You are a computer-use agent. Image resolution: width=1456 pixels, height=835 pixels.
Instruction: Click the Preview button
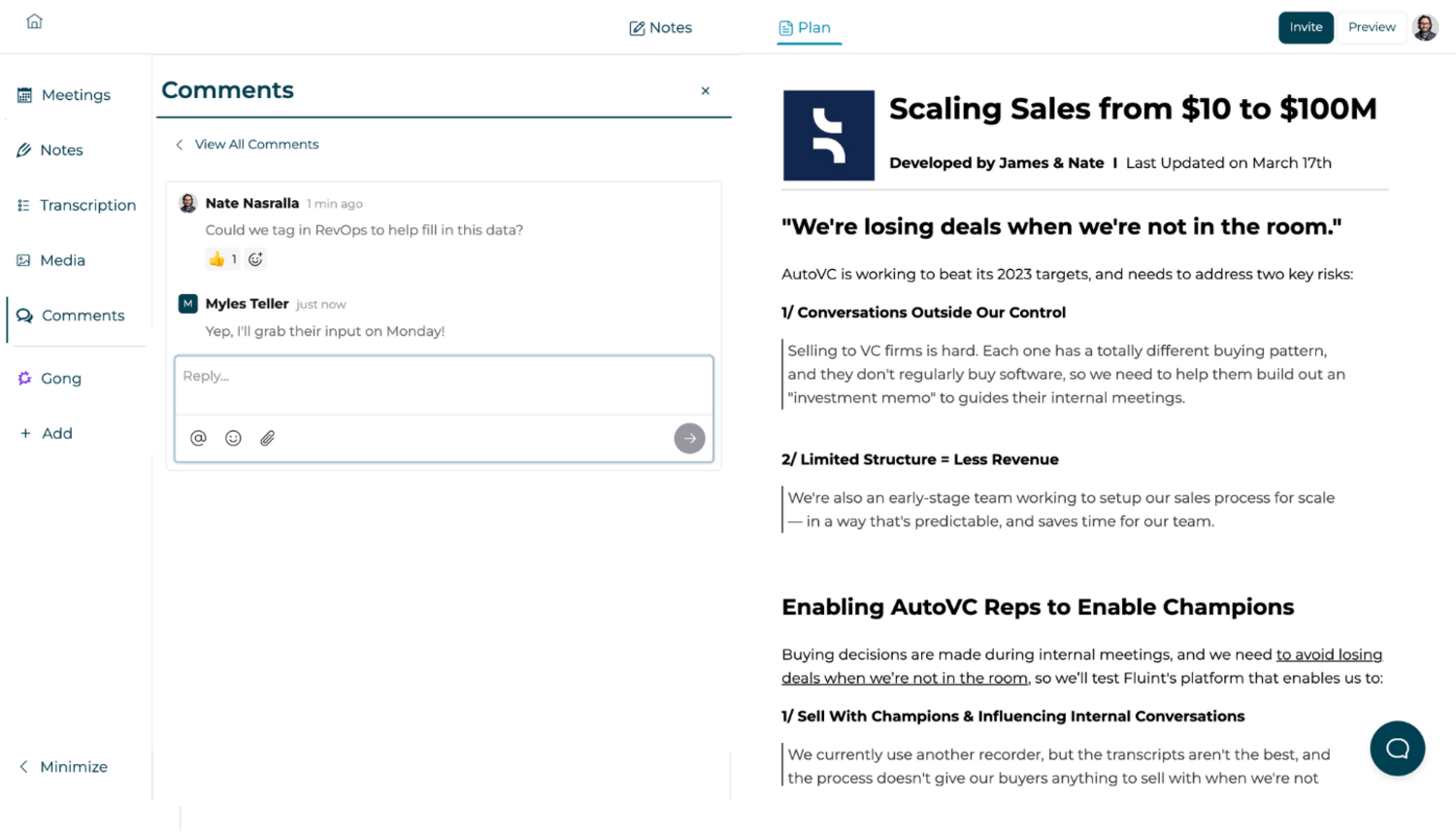click(x=1372, y=27)
